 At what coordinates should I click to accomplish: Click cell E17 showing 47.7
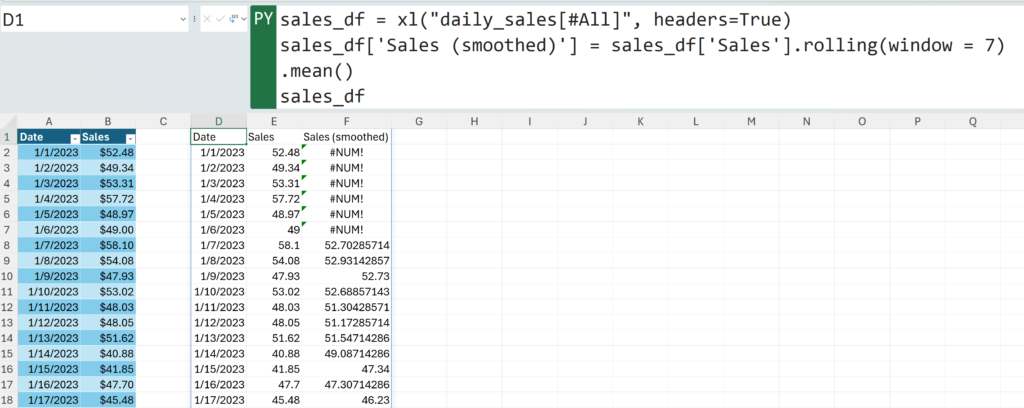tap(274, 384)
